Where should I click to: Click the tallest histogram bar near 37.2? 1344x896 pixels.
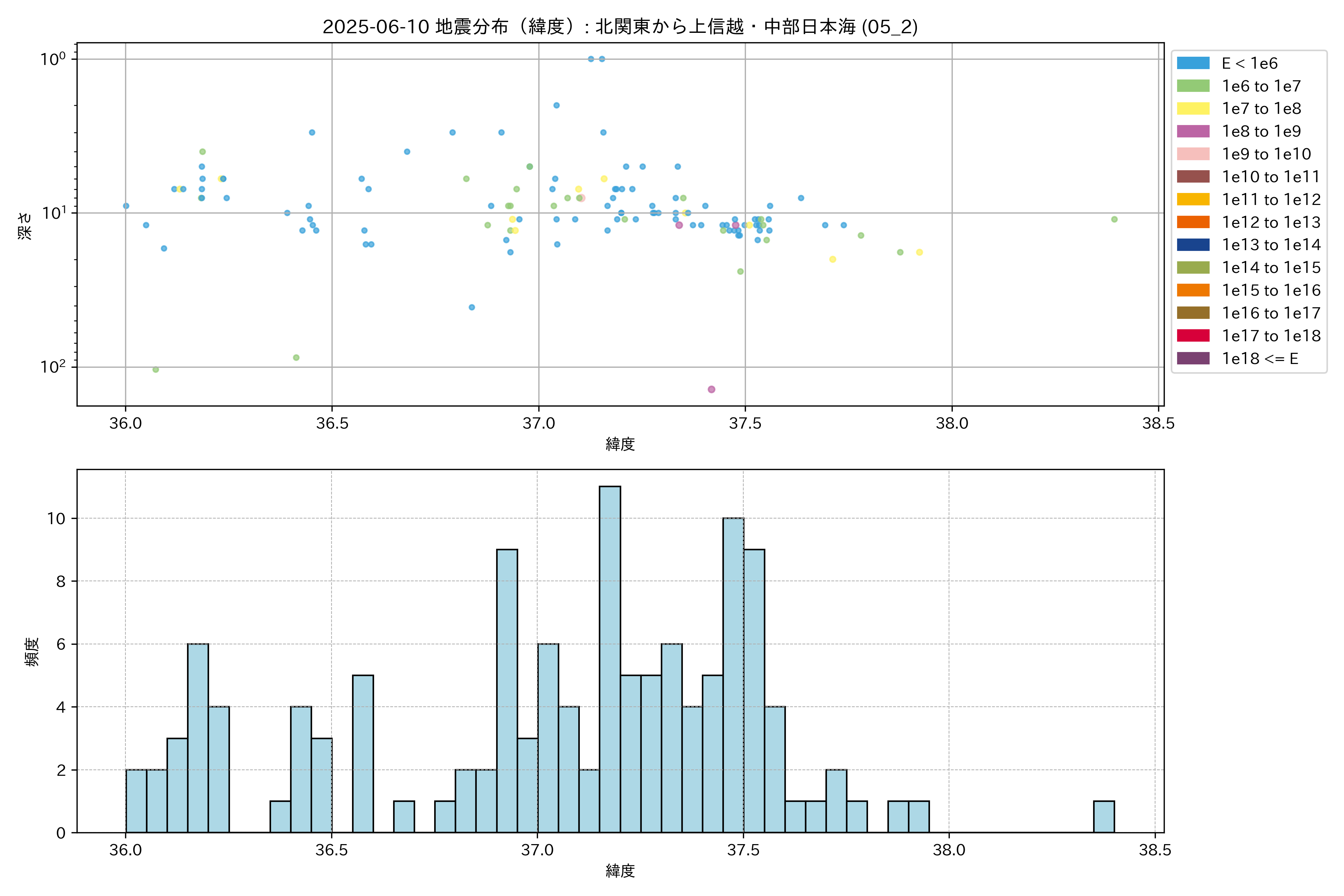(x=610, y=657)
